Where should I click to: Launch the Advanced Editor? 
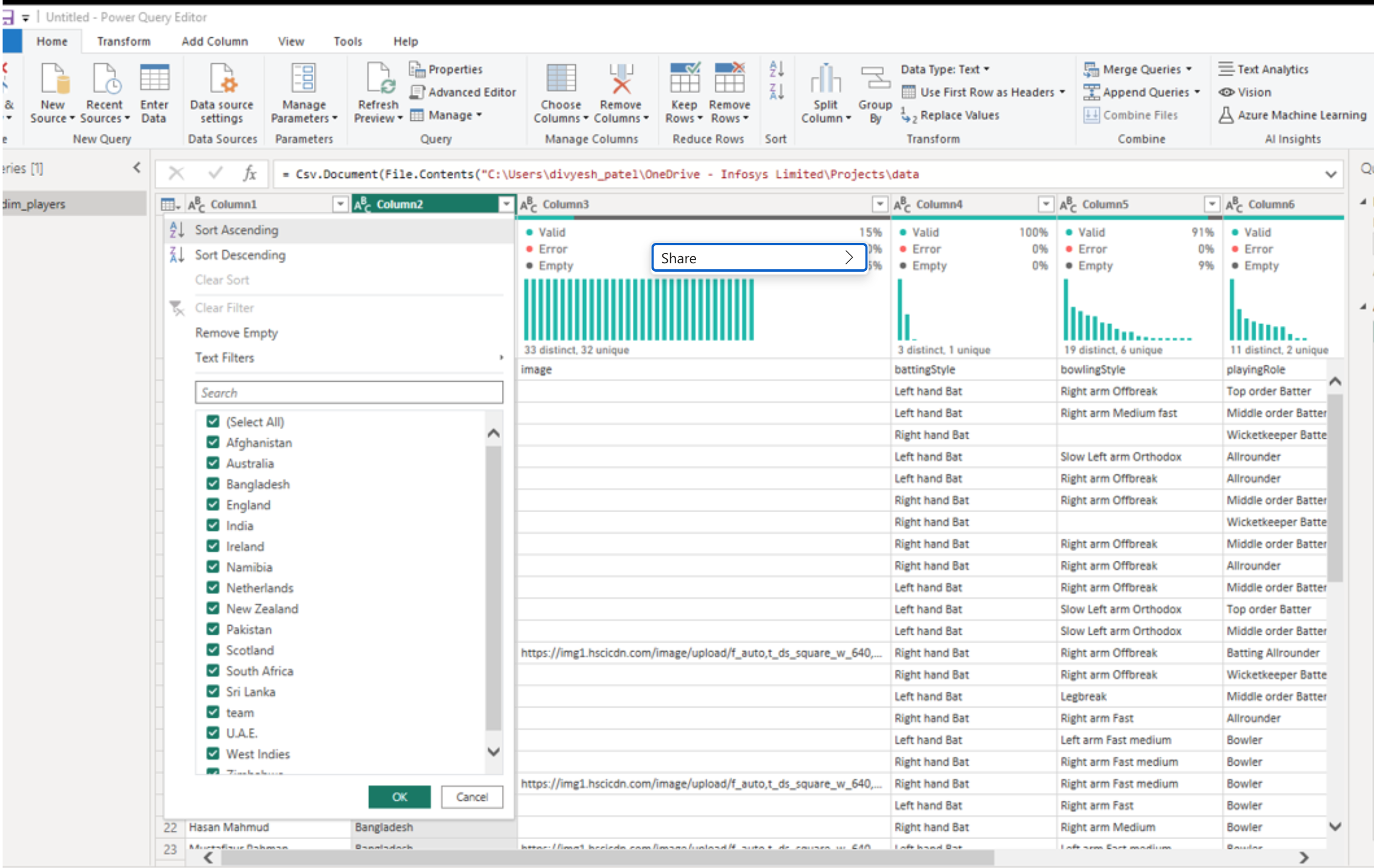click(x=463, y=92)
